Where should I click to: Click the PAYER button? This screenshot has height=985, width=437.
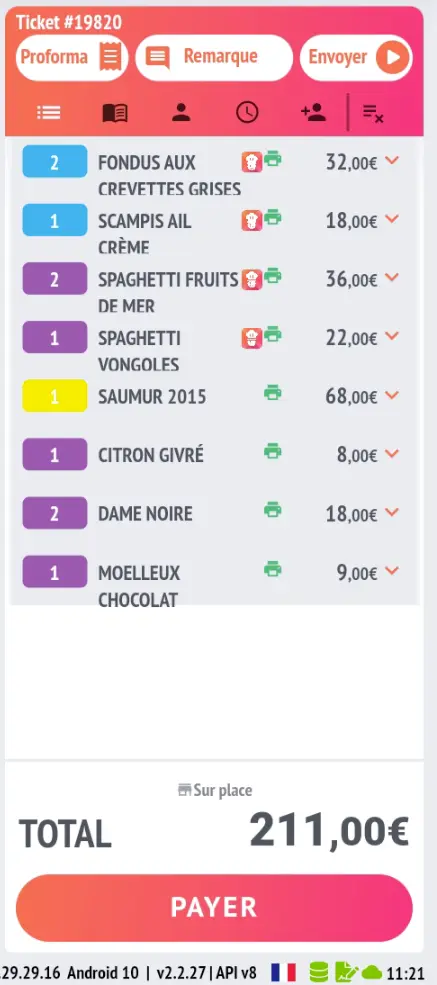coord(214,908)
